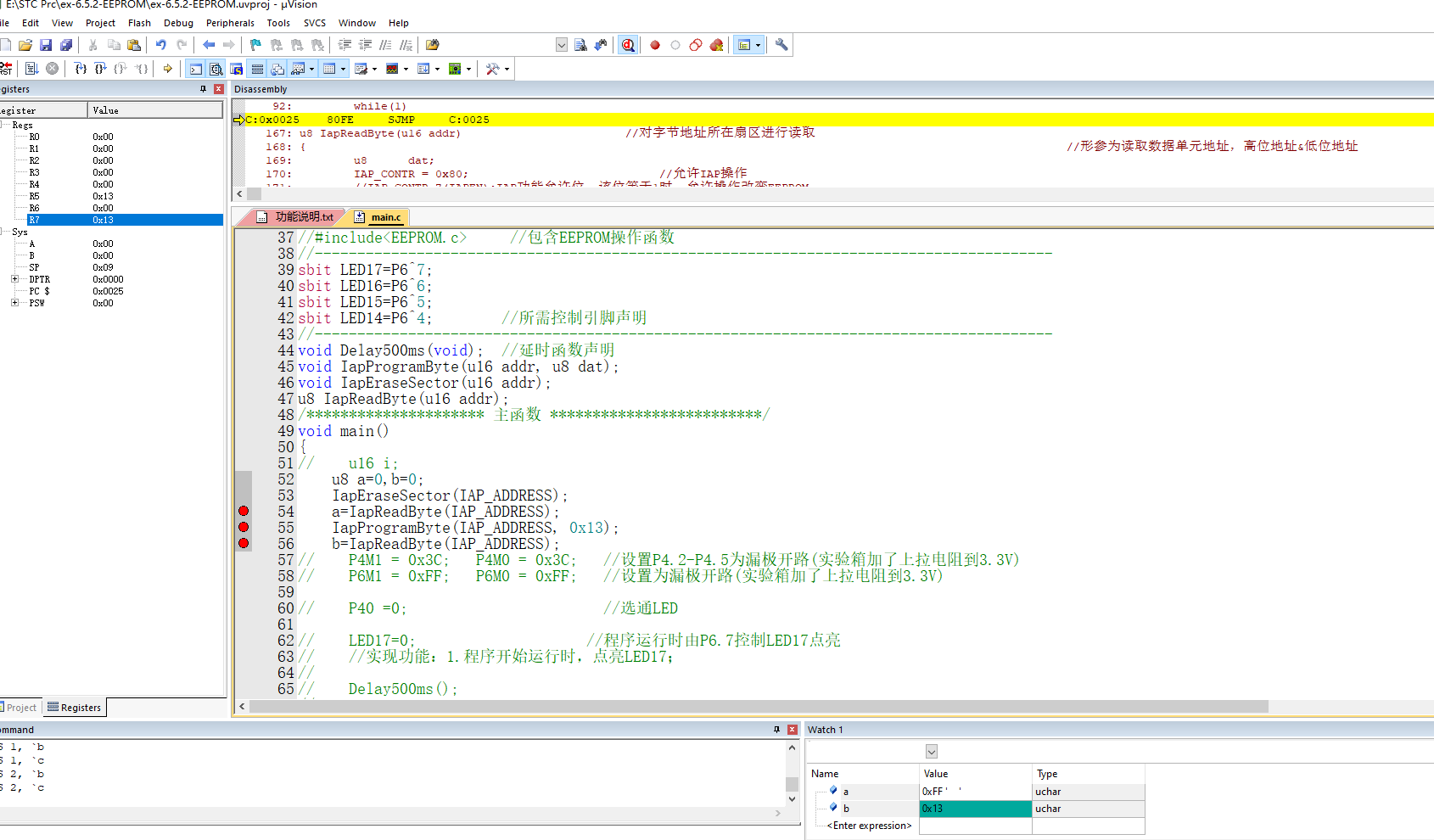Toggle the breakpoint on line 55
The height and width of the screenshot is (840, 1434).
point(244,527)
